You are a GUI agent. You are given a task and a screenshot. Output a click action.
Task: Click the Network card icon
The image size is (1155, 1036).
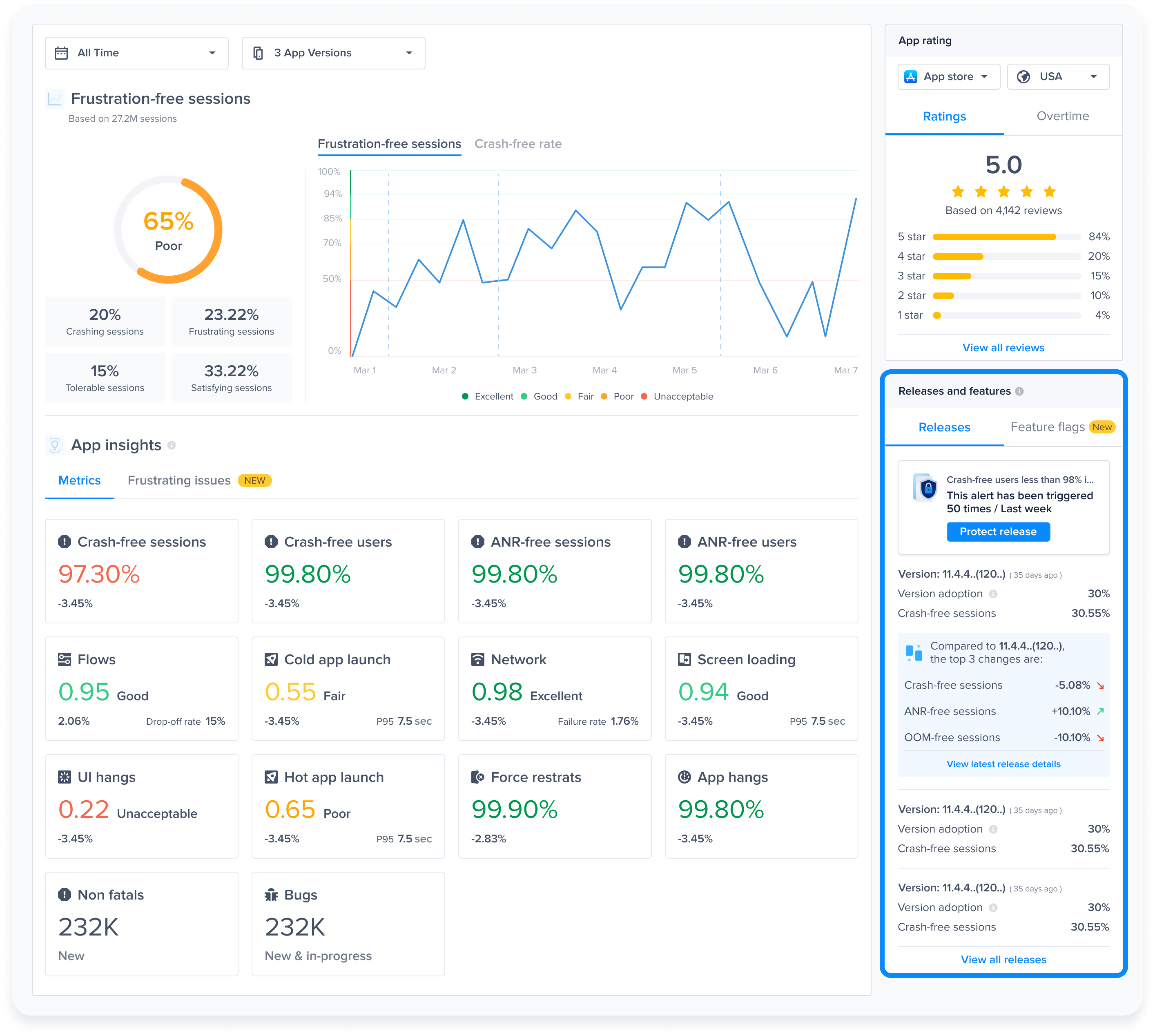[477, 659]
